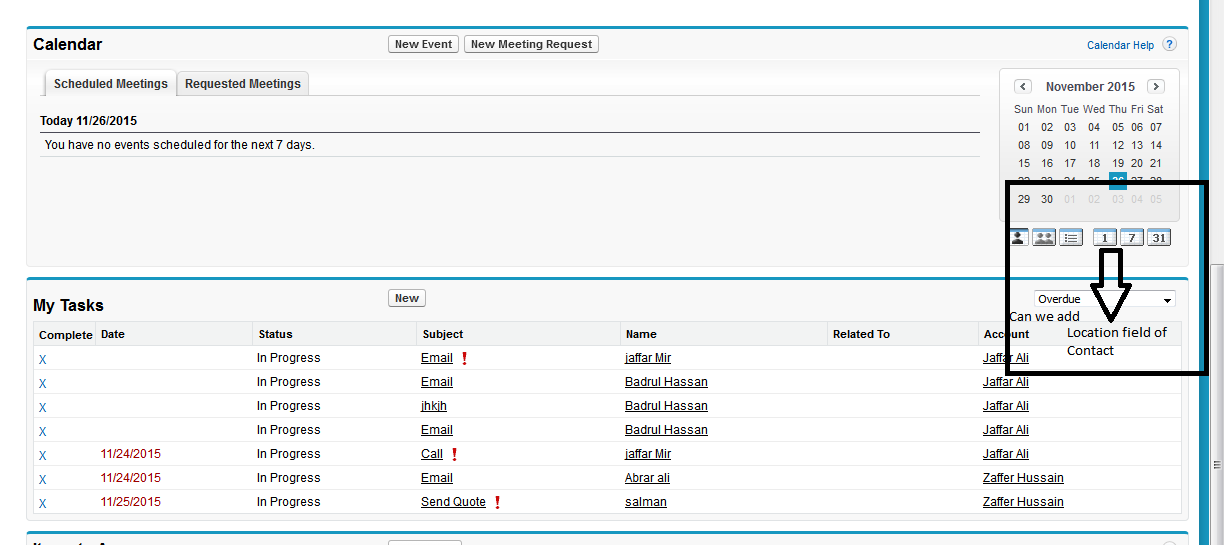
Task: Switch to Month view calendar icon
Action: pos(1158,238)
